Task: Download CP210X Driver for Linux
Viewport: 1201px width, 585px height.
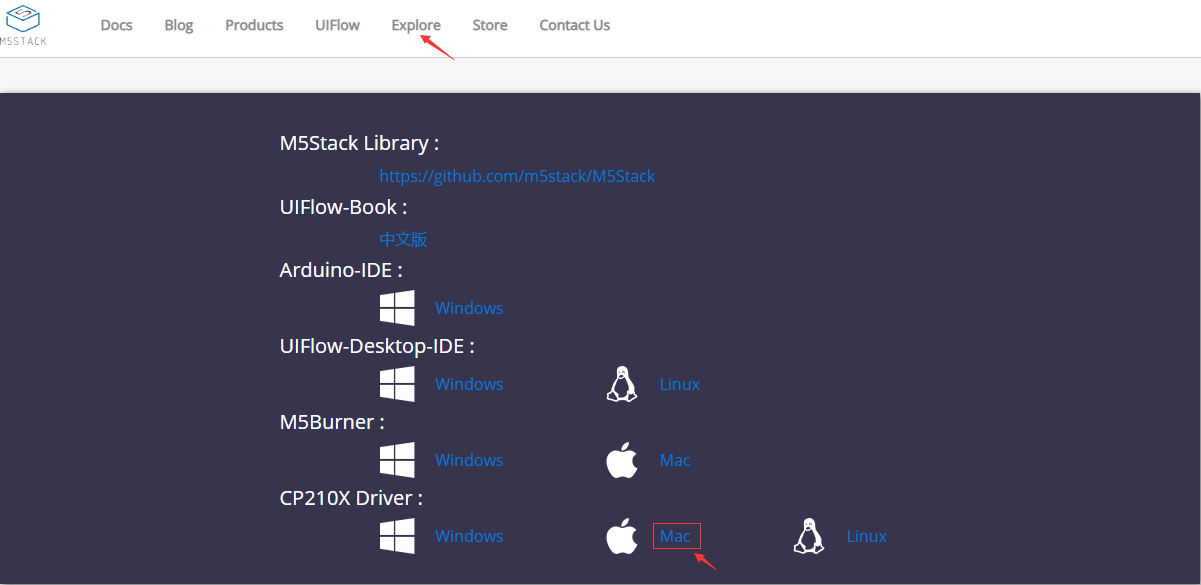Action: click(x=867, y=536)
